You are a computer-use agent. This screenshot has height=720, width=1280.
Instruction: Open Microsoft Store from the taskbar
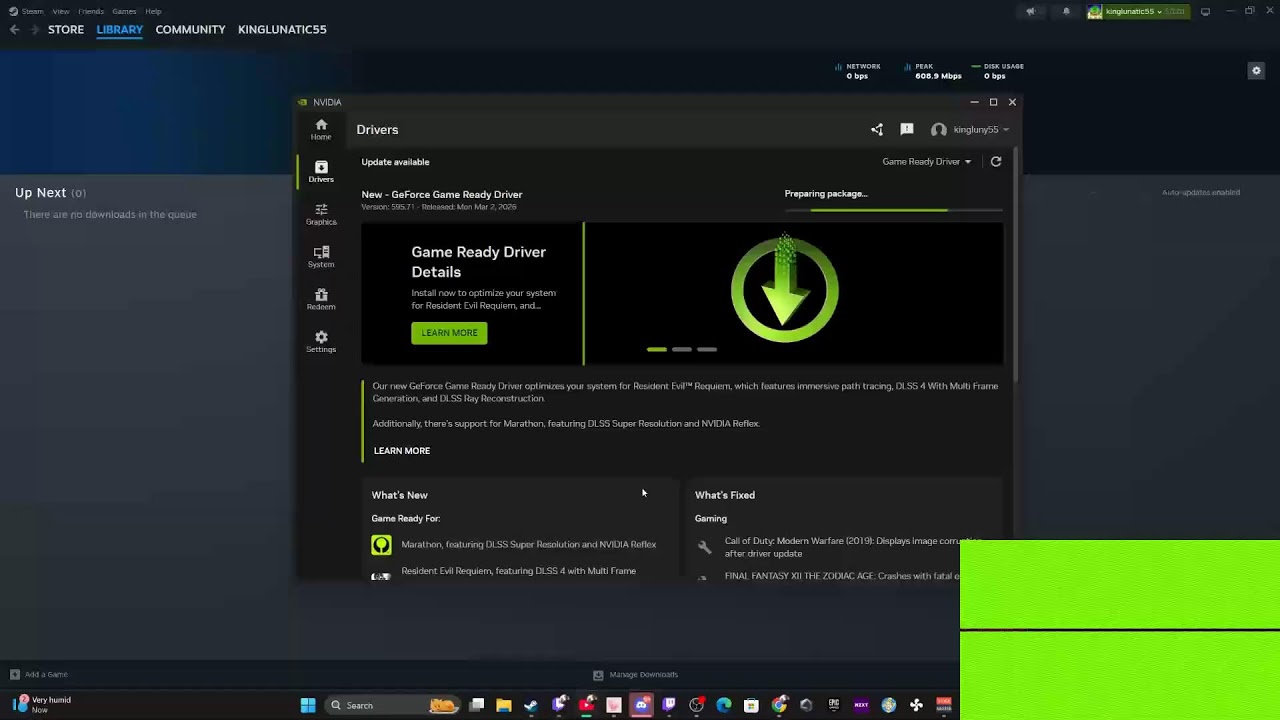click(x=751, y=705)
